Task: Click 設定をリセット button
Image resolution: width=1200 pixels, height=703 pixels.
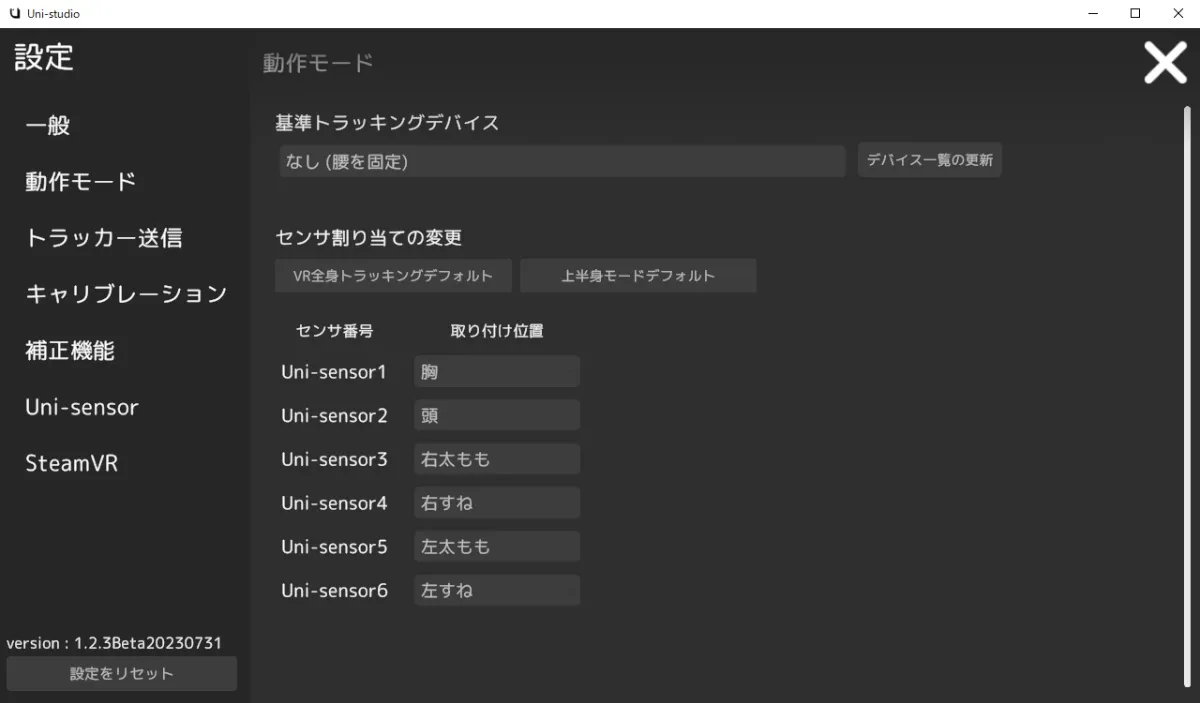Action: coord(122,674)
